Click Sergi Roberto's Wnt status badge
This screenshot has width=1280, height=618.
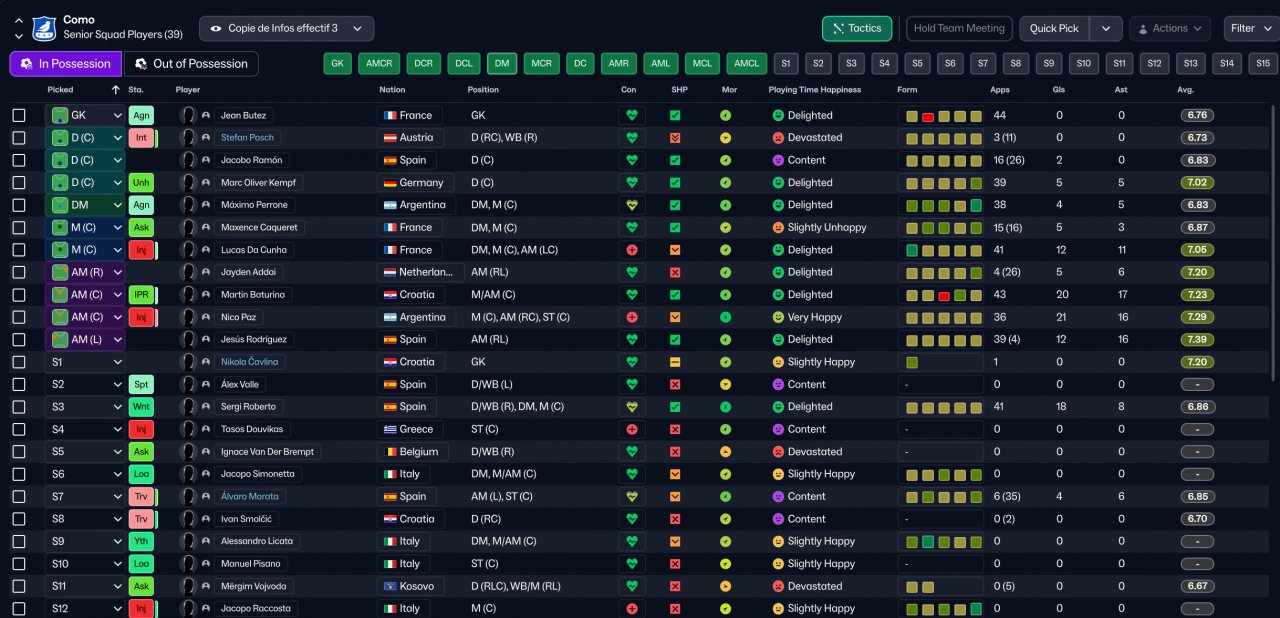[141, 407]
